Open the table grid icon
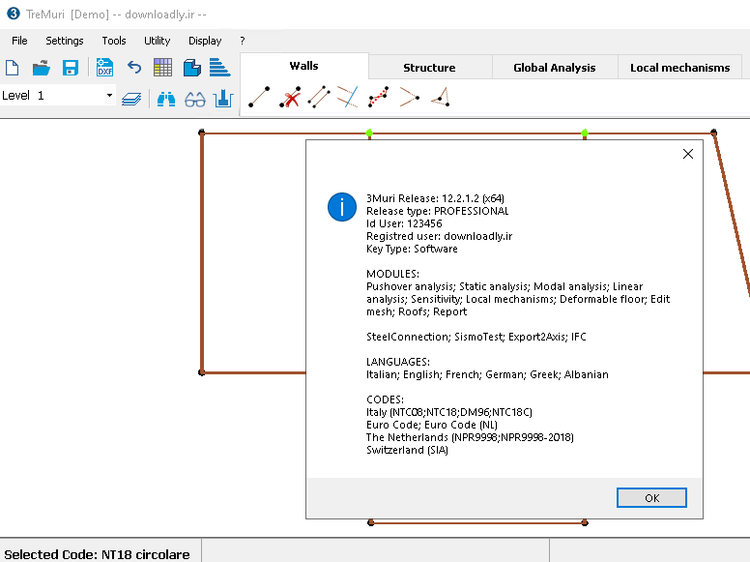The height and width of the screenshot is (562, 750). pos(163,67)
